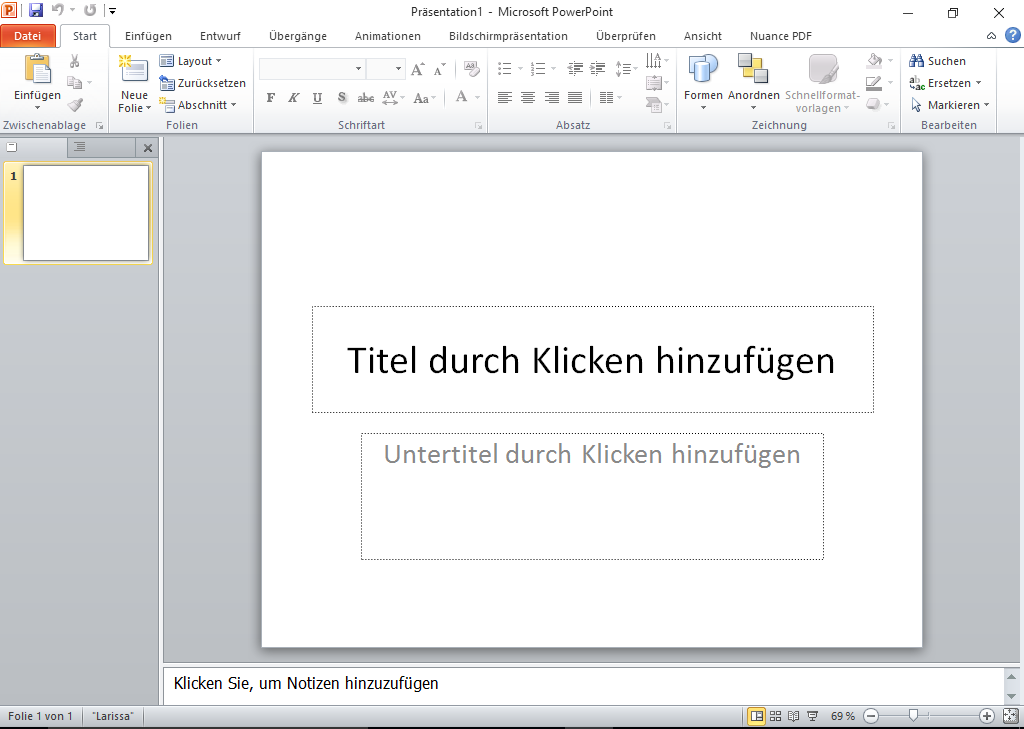1024x729 pixels.
Task: Click the Zurücksetzen reset slide button
Action: [x=203, y=83]
